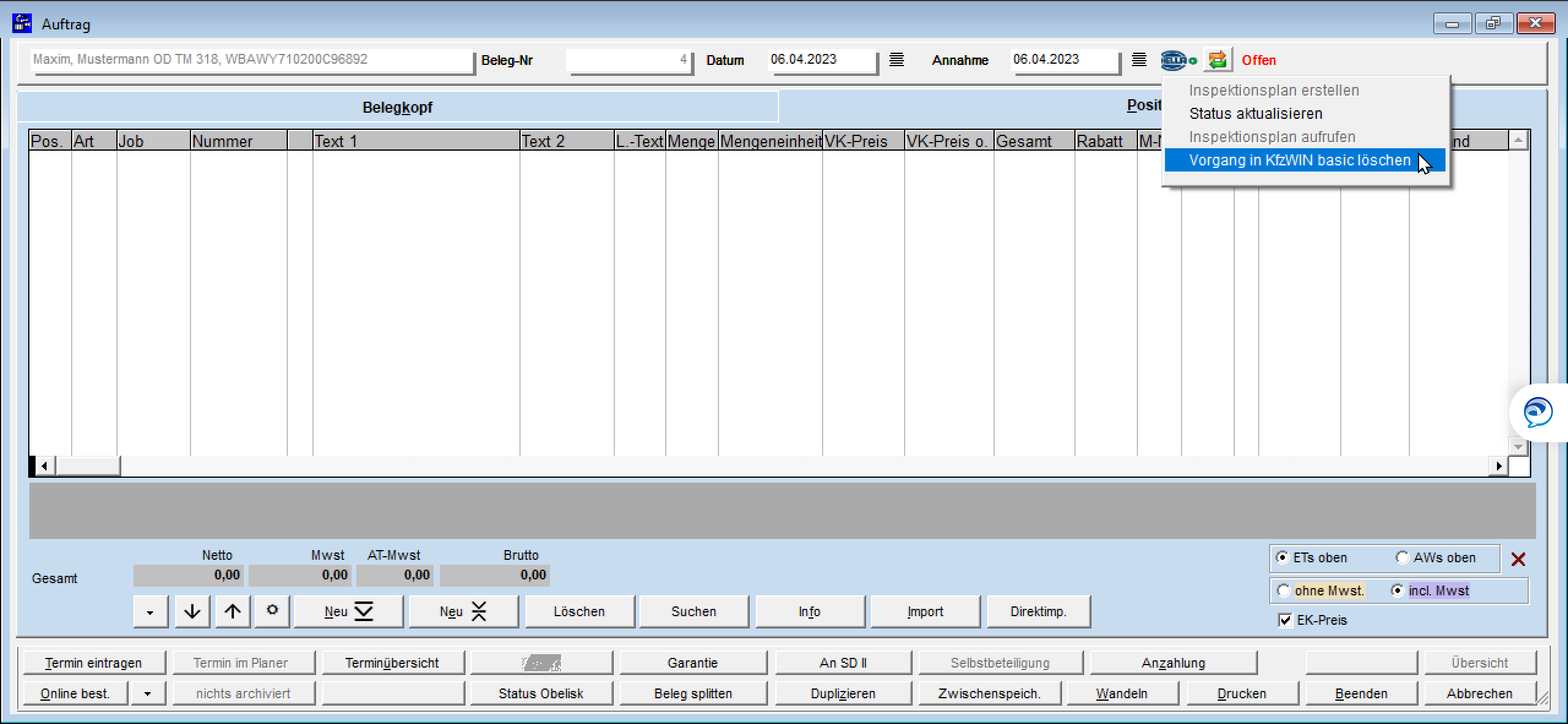Image resolution: width=1568 pixels, height=724 pixels.
Task: Click the red X icon beside ETs oben
Action: coord(1518,559)
